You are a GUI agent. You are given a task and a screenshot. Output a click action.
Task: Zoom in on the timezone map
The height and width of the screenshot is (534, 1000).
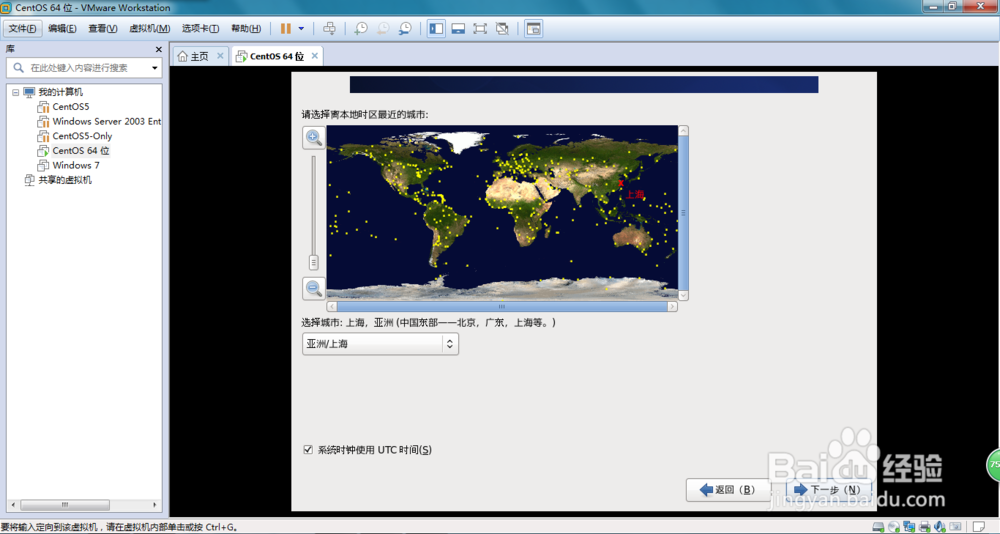click(313, 137)
